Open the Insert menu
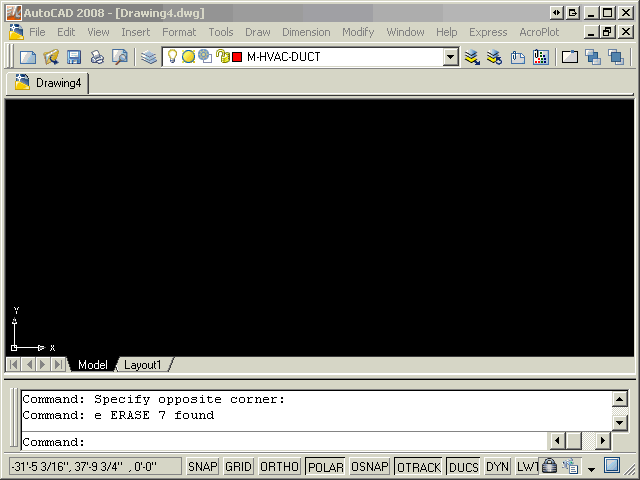 136,32
